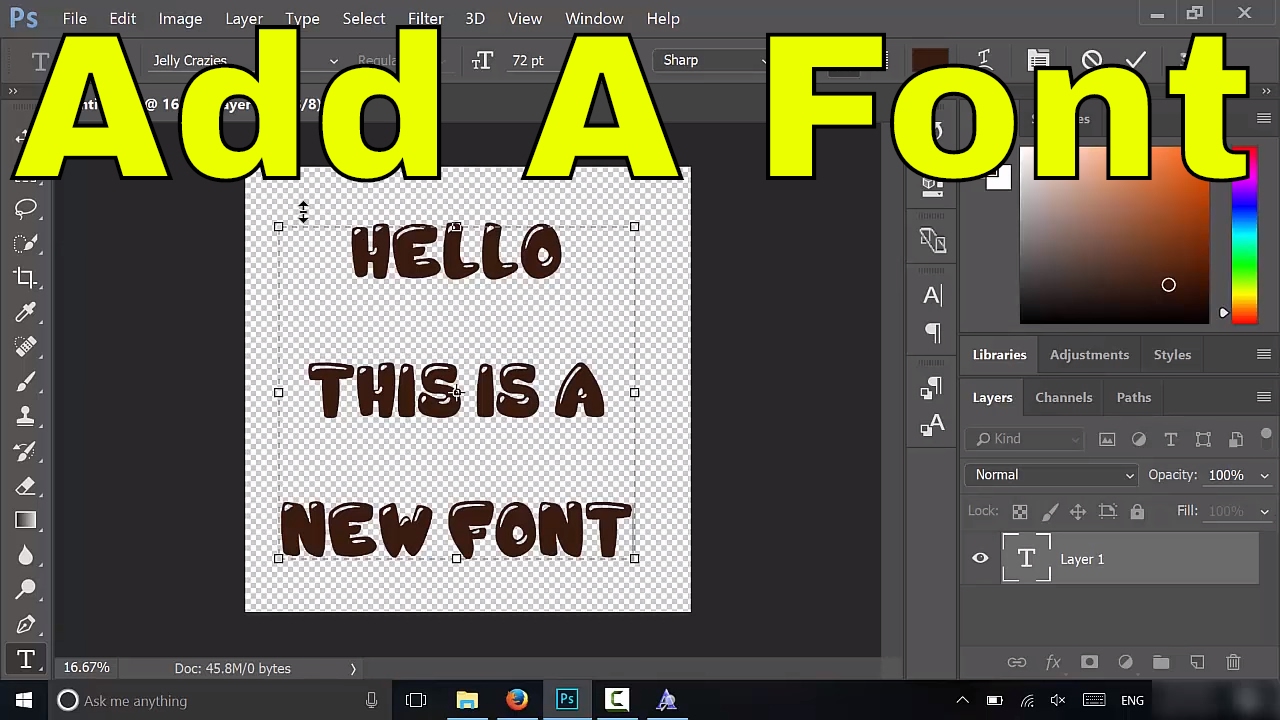Open the Filter menu
1280x720 pixels.
425,18
